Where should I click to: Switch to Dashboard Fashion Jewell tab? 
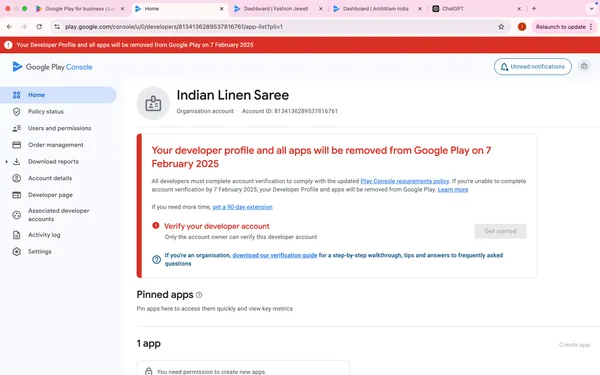point(276,8)
